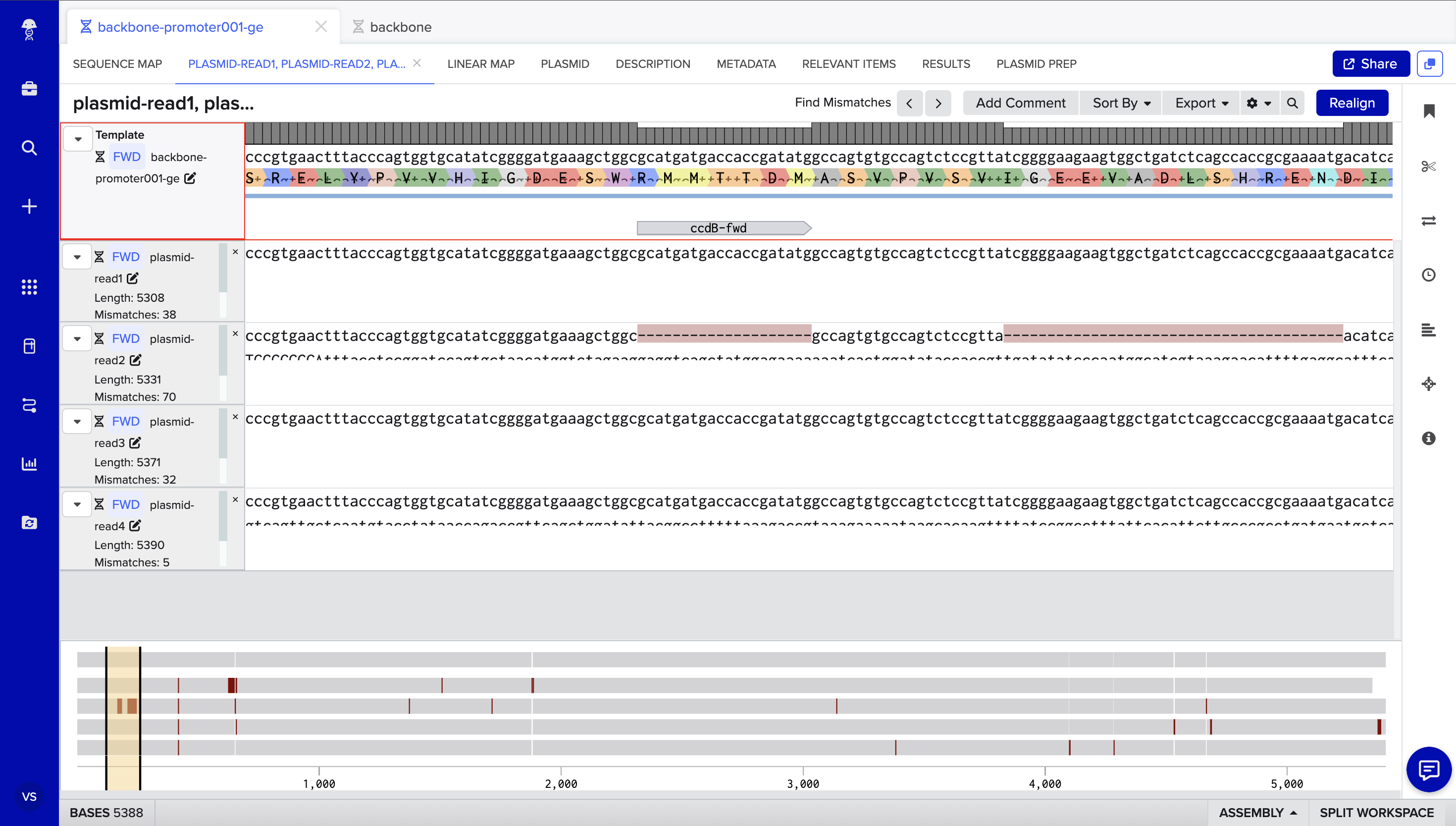Click the Add Comment button
1456x826 pixels.
coord(1020,103)
